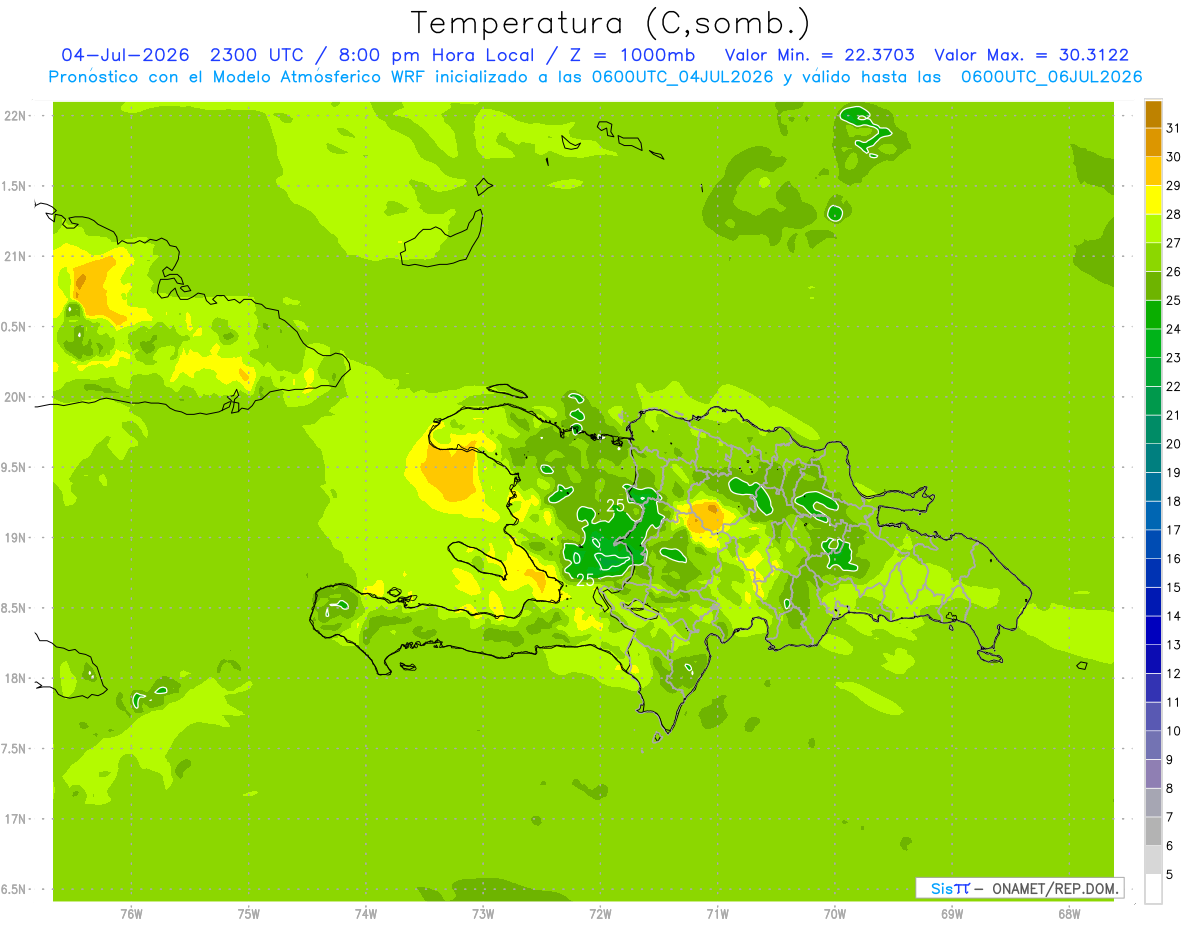
Task: Click the "21N" latitude label
Action: tap(15, 256)
